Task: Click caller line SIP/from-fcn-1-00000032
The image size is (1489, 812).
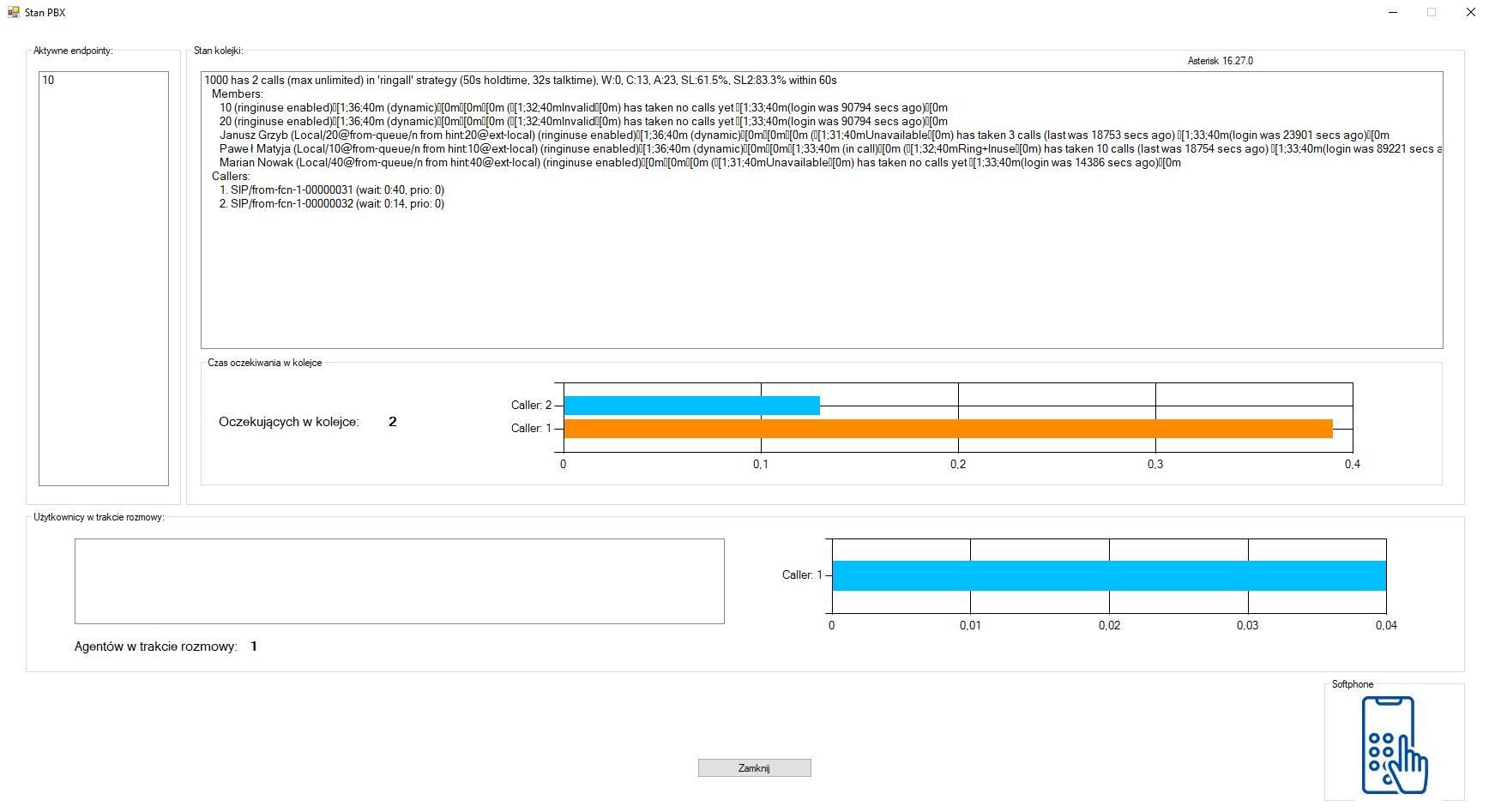Action: pyautogui.click(x=332, y=204)
